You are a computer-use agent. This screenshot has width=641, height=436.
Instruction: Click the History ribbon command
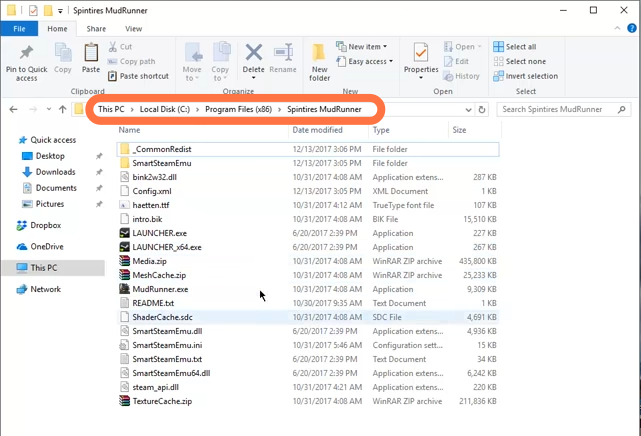point(462,76)
